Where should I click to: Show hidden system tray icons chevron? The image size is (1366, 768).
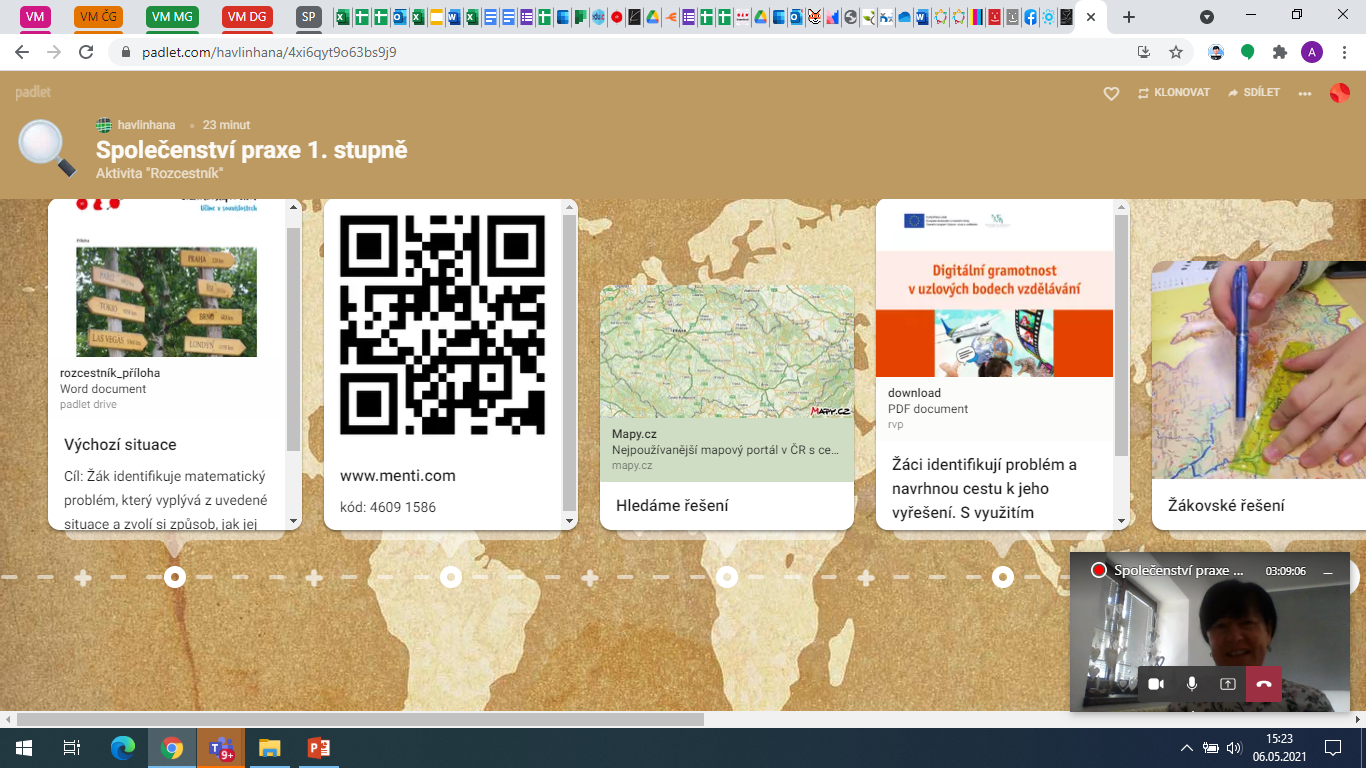point(1187,747)
